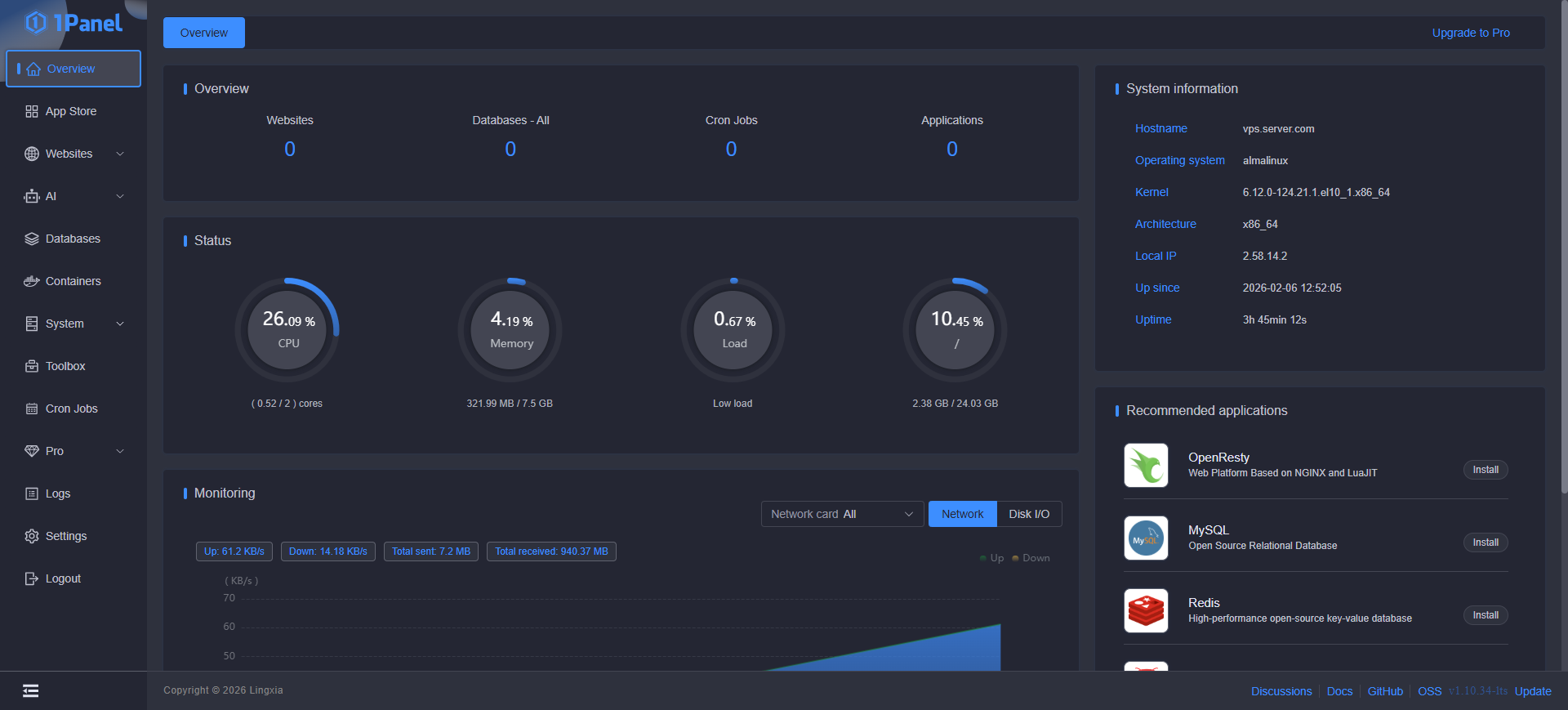1568x710 pixels.
Task: Open Settings gear icon in sidebar
Action: [x=32, y=536]
